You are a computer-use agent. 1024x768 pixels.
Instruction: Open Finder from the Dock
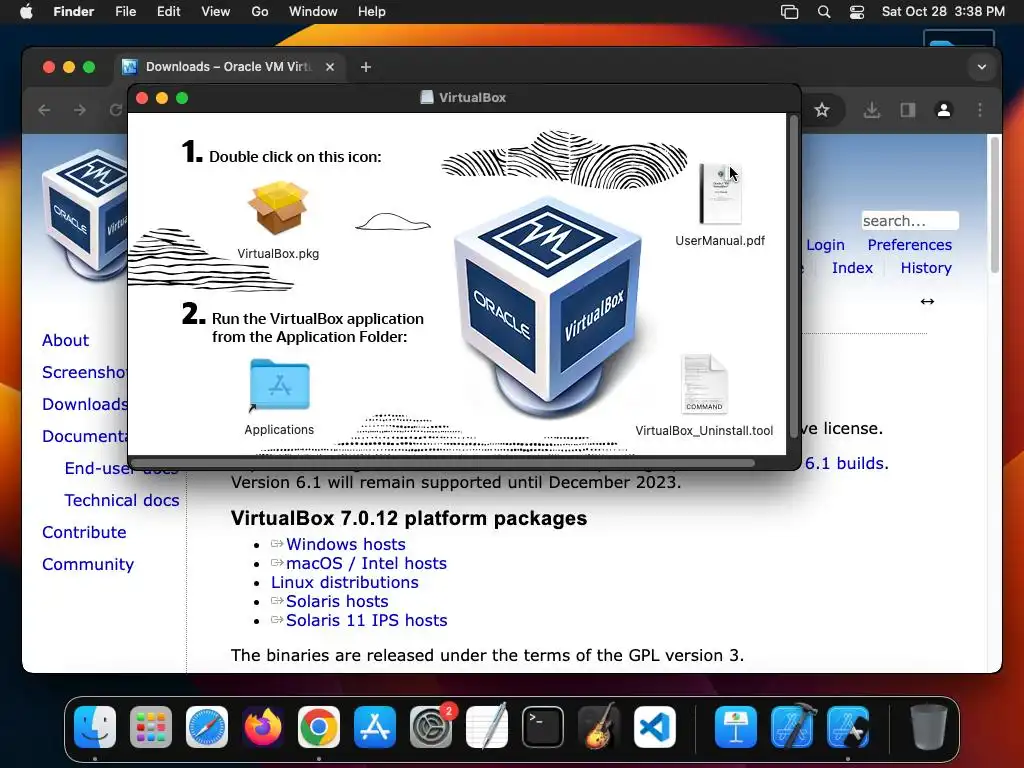95,727
